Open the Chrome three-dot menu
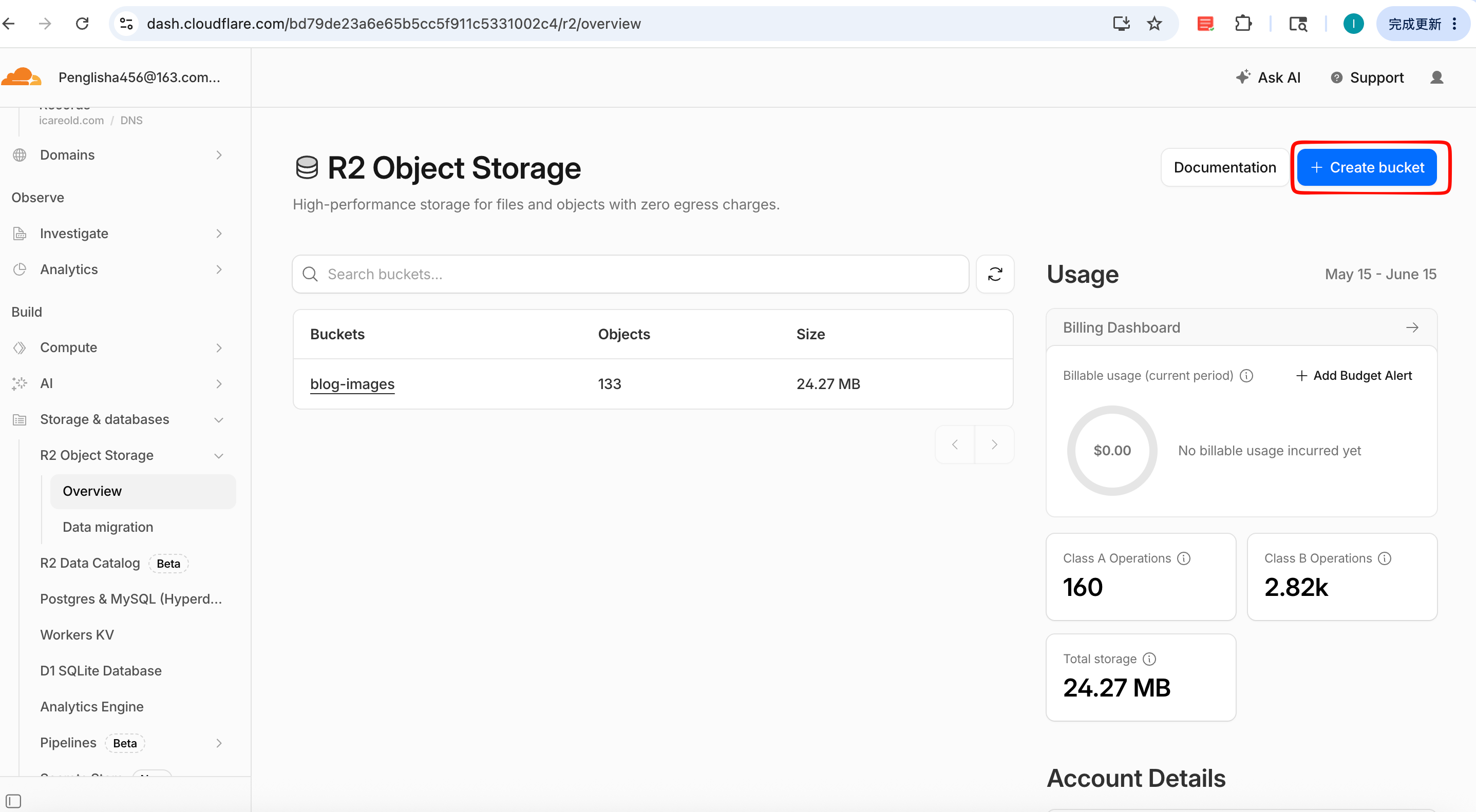Image resolution: width=1476 pixels, height=812 pixels. tap(1454, 24)
